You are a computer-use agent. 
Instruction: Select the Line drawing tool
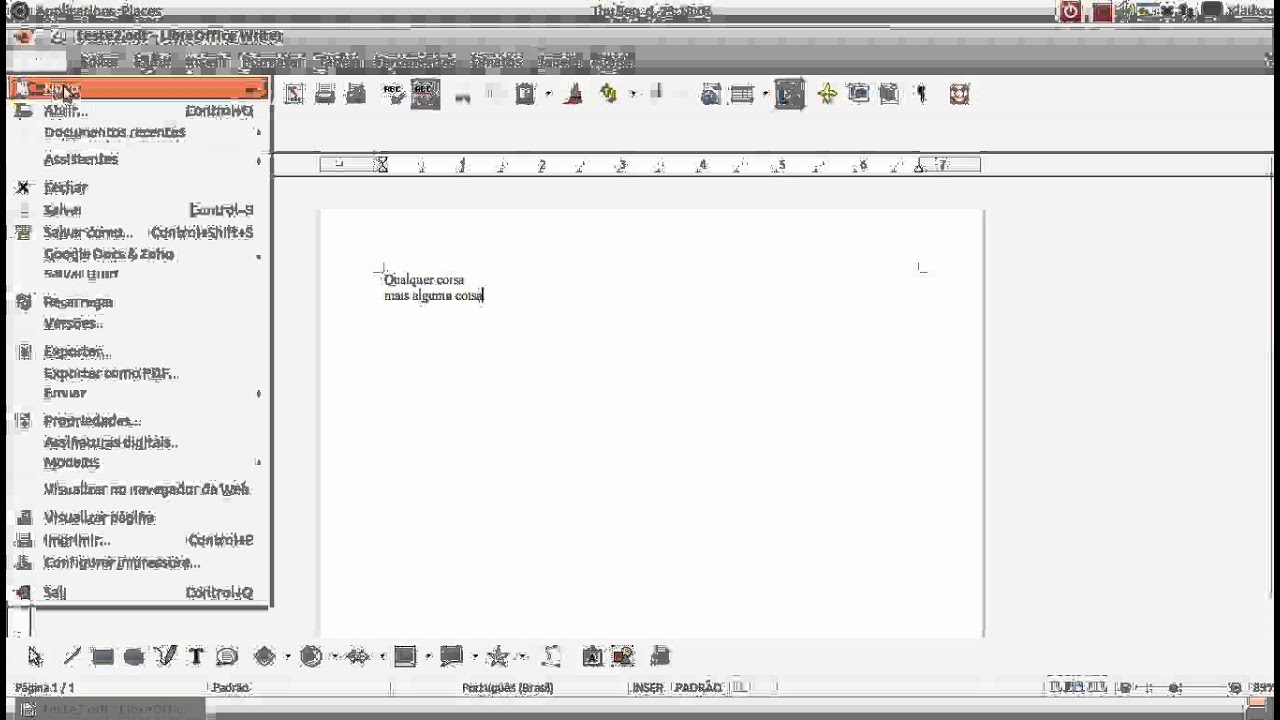point(72,657)
